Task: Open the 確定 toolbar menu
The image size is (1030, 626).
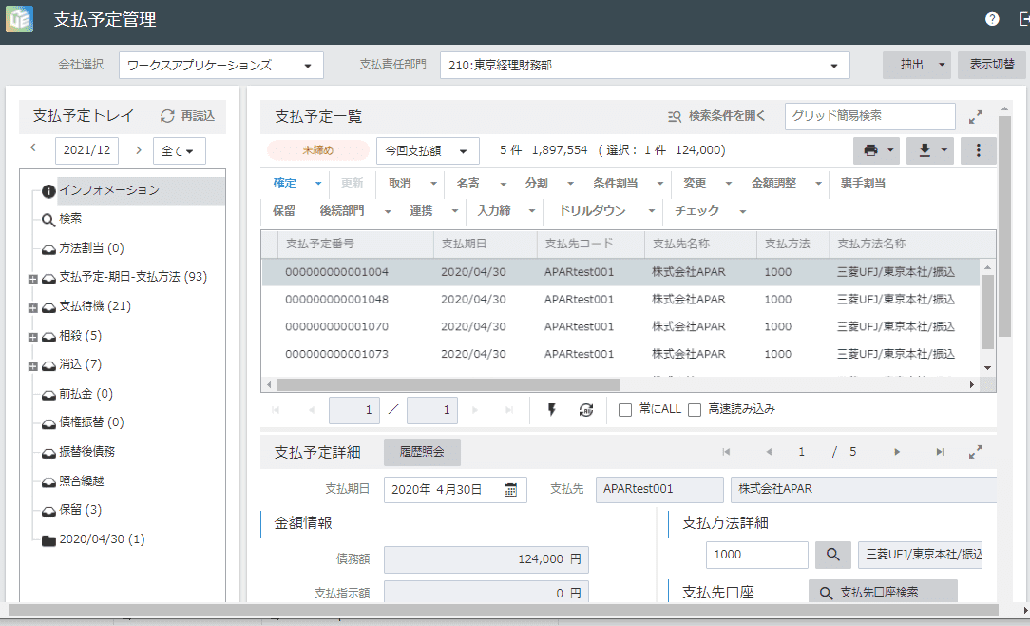Action: pyautogui.click(x=318, y=184)
